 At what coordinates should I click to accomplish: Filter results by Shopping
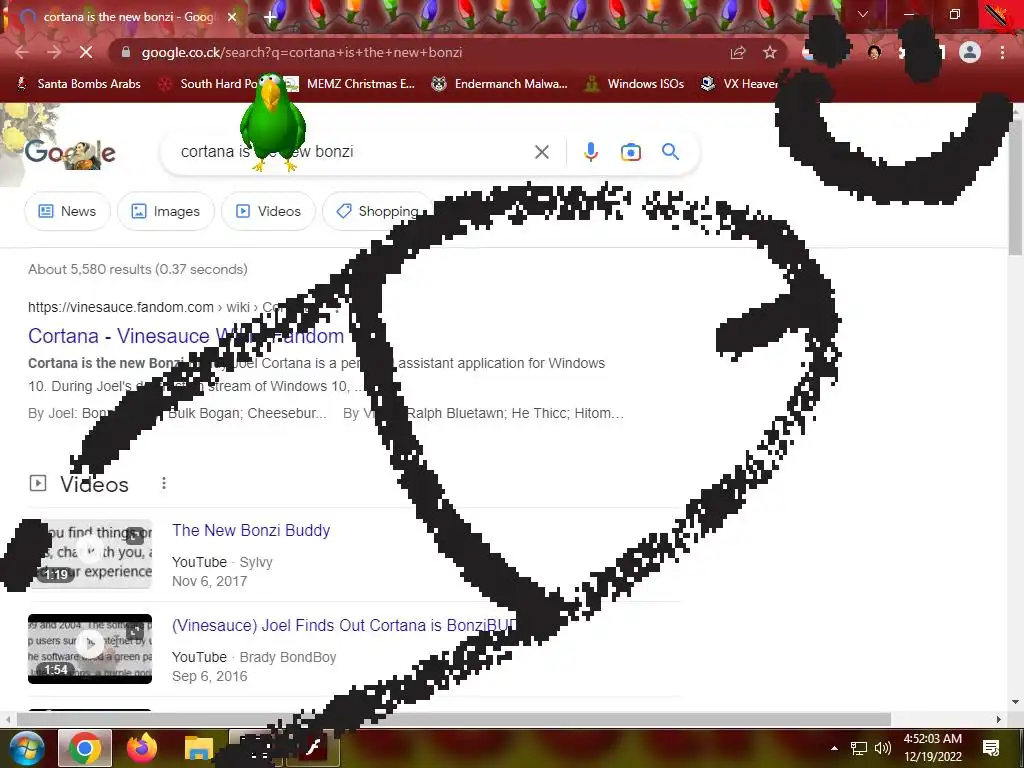pos(378,211)
